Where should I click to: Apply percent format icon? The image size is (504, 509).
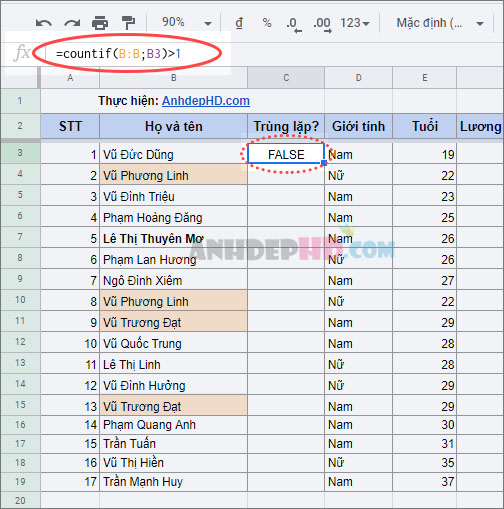click(x=267, y=23)
